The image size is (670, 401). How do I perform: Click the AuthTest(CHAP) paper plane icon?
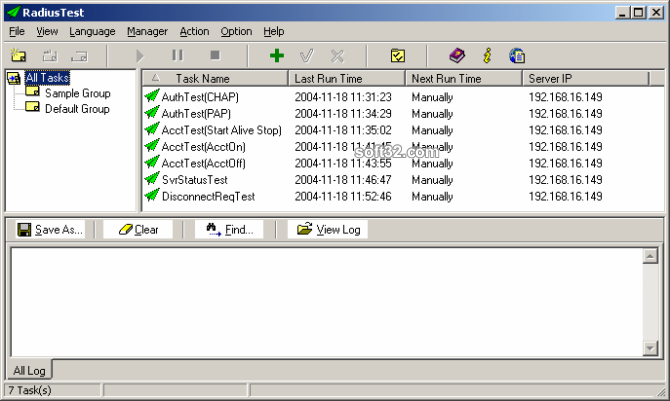pos(152,95)
